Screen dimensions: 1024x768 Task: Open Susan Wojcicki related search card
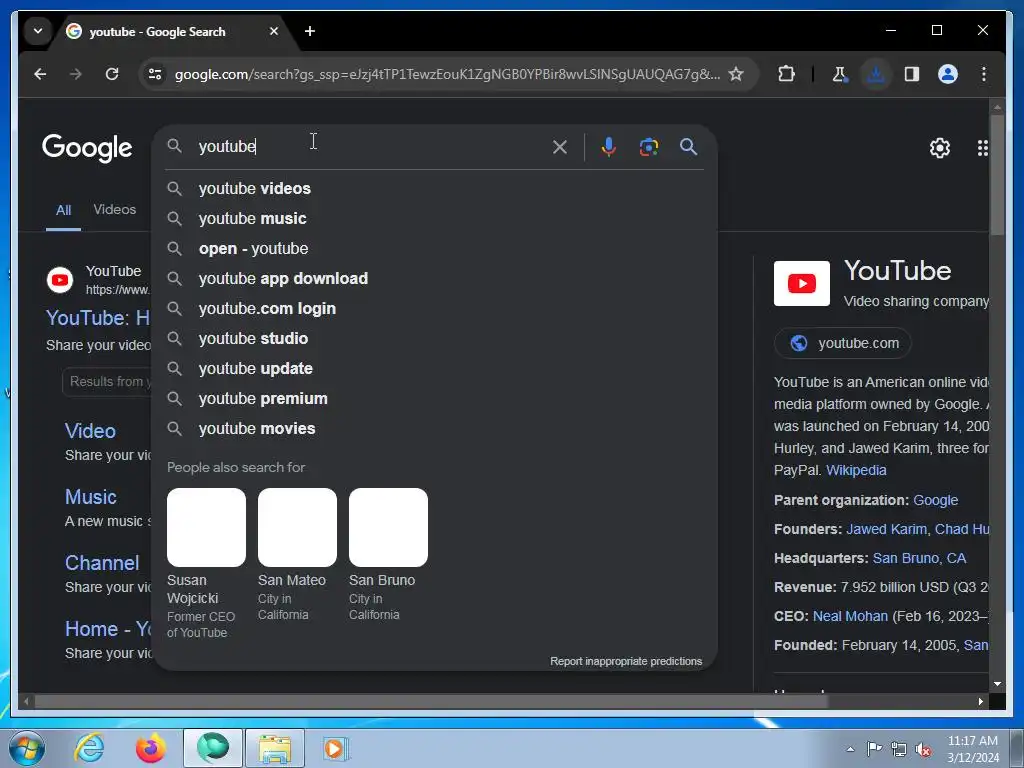[206, 564]
